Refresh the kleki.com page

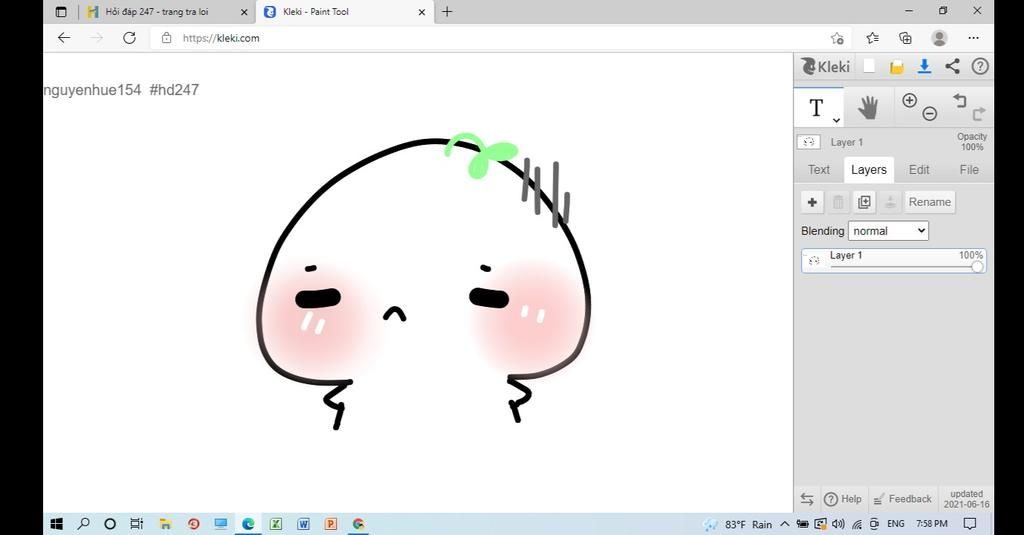(129, 38)
